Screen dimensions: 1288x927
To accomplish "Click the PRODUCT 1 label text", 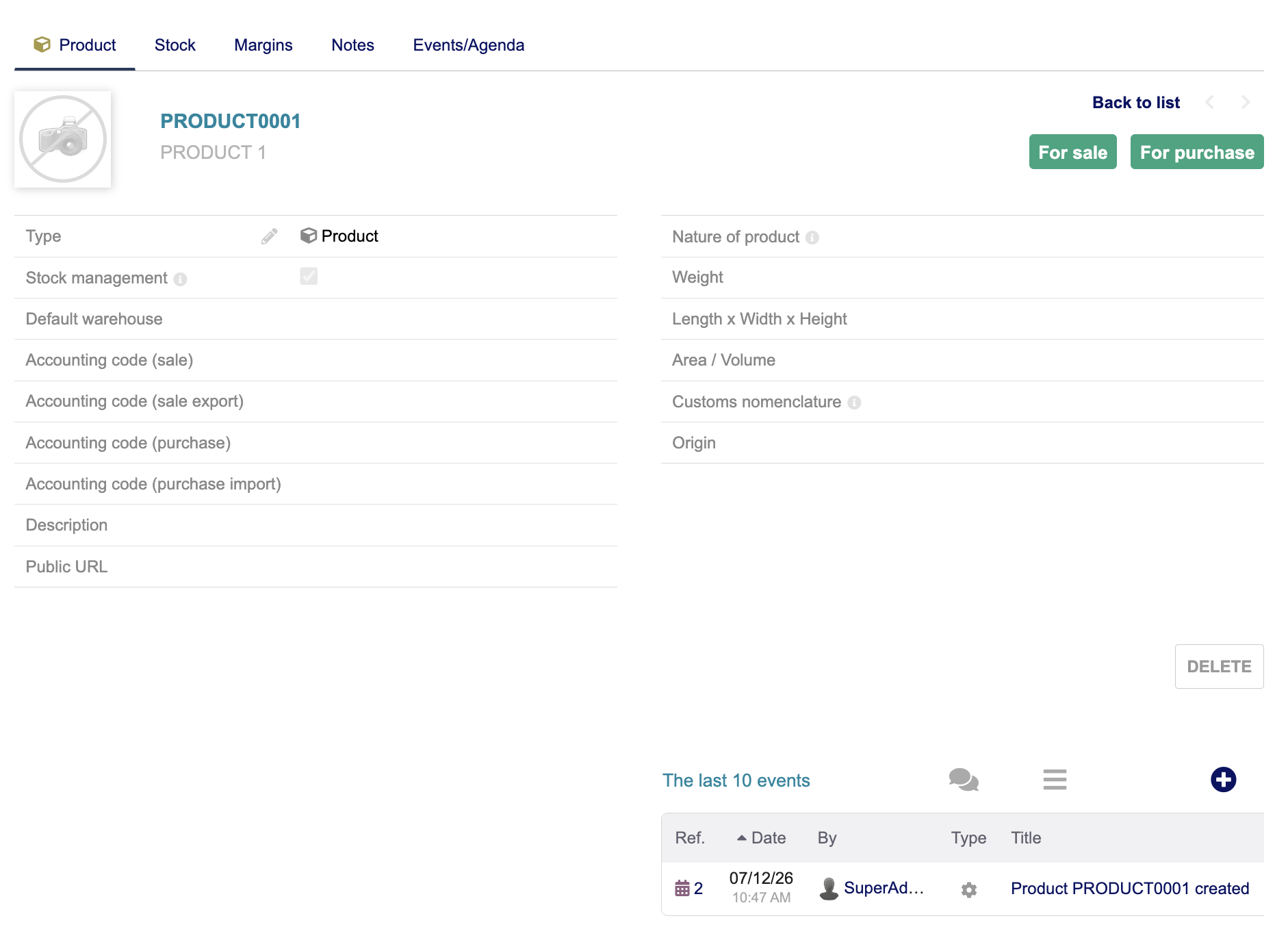I will pos(213,153).
